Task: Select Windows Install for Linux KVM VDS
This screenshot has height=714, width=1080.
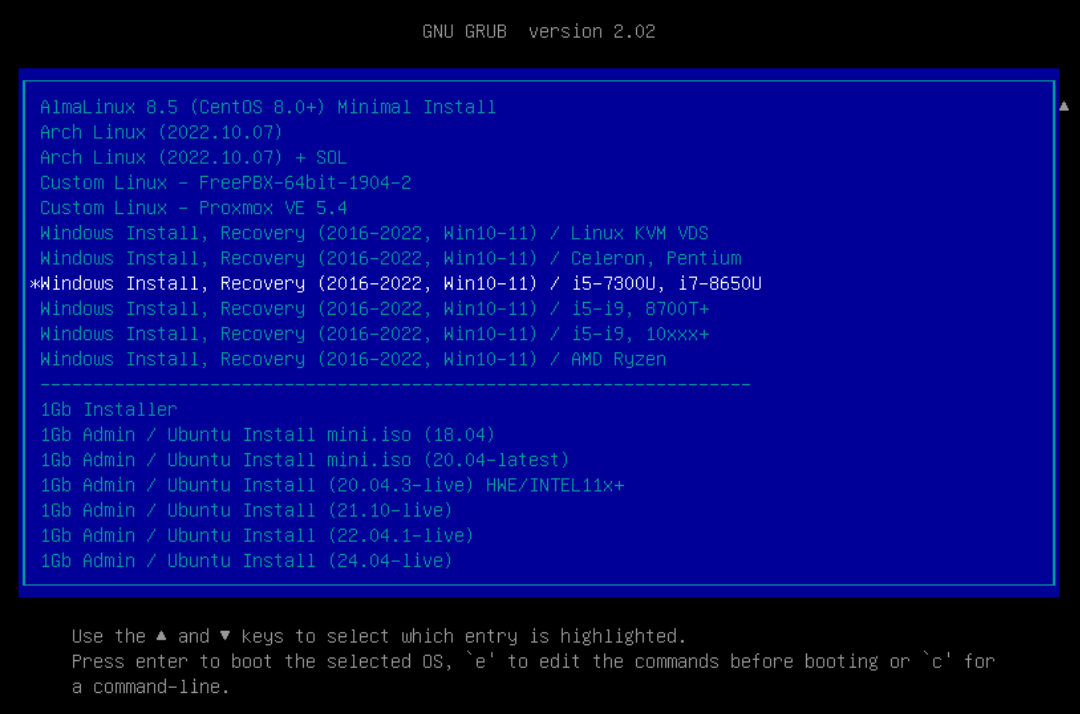Action: (x=374, y=233)
